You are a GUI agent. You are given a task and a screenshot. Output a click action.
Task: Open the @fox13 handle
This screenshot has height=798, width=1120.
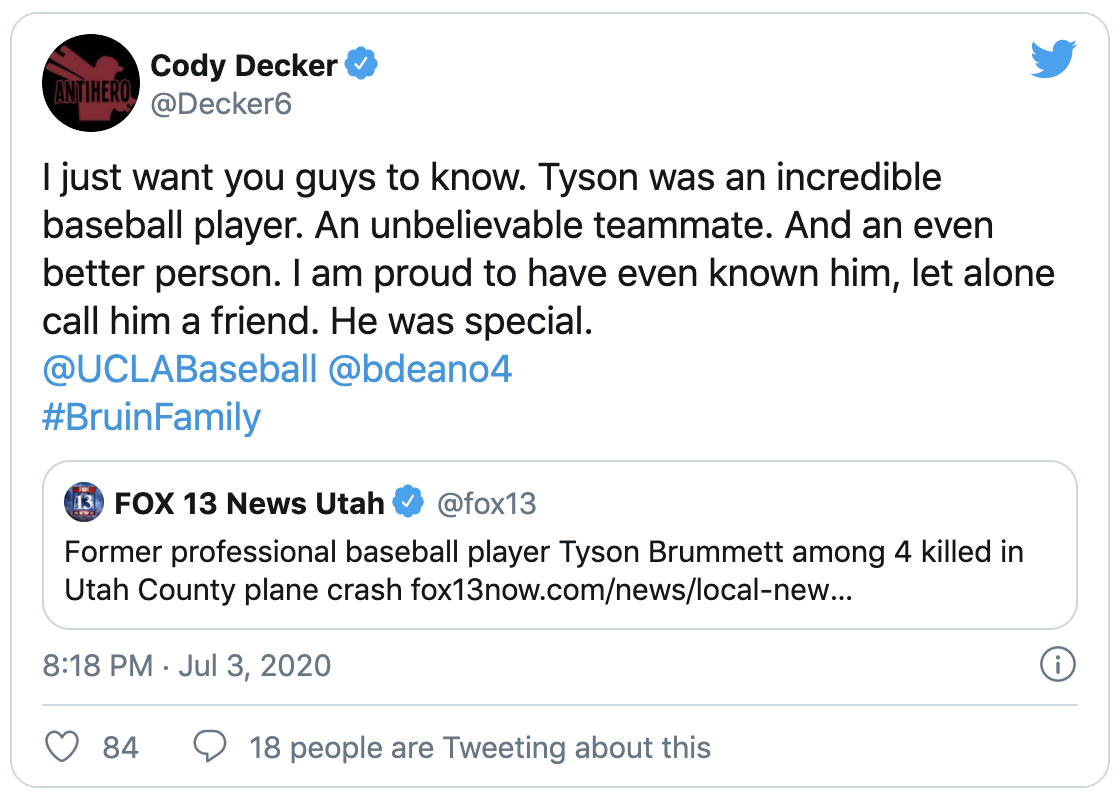click(x=489, y=504)
